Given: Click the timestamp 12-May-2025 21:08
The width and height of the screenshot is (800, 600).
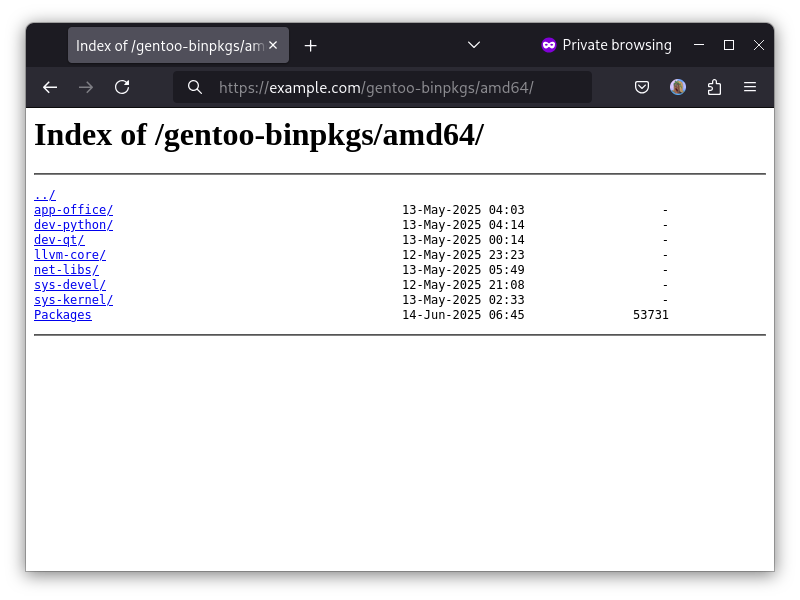Looking at the screenshot, I should (463, 285).
